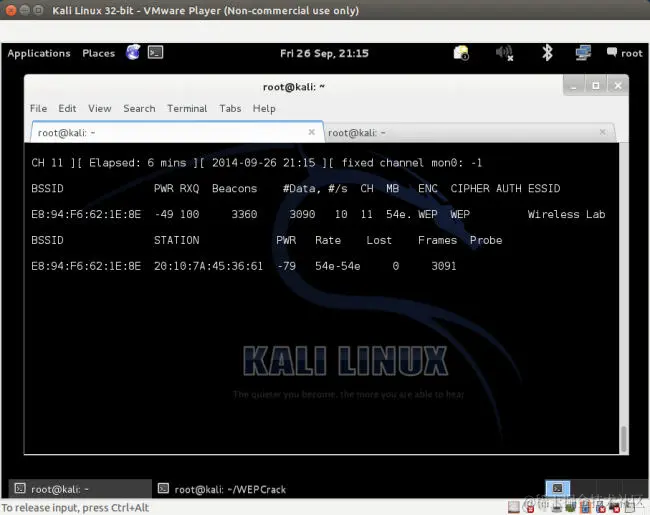Open the root user menu

625,53
